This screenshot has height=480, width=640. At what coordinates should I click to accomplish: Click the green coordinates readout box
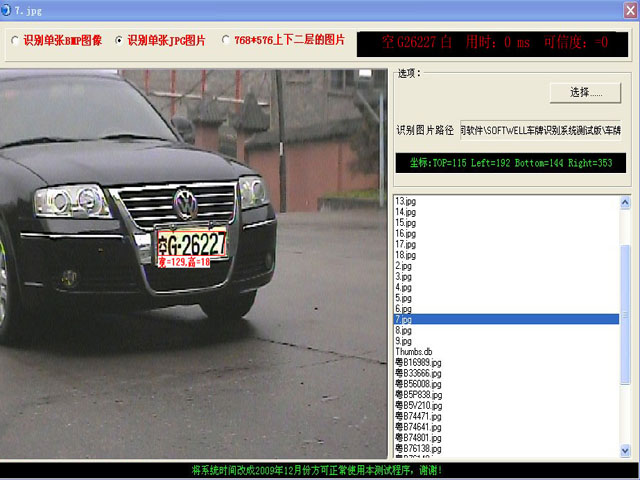pyautogui.click(x=511, y=162)
